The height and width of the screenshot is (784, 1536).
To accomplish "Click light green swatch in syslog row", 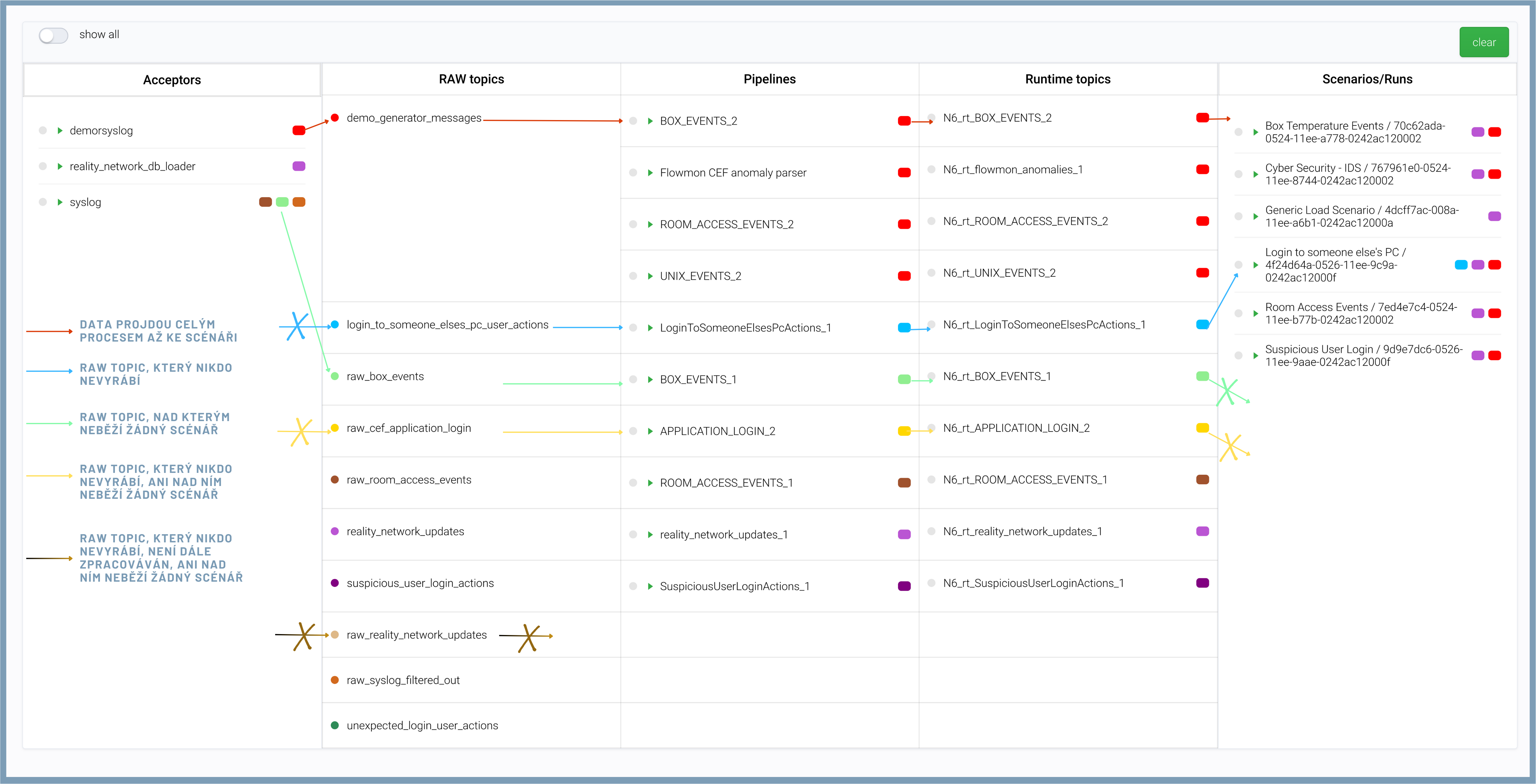I will (282, 202).
